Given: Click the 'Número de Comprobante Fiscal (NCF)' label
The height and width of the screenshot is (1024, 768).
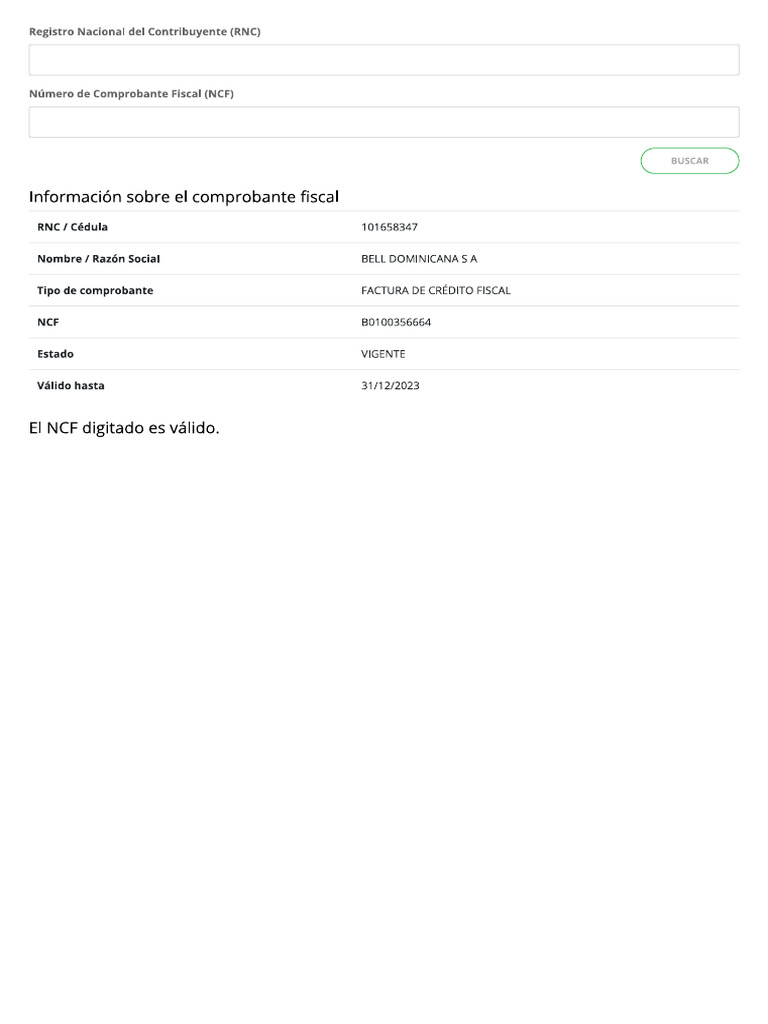Looking at the screenshot, I should 131,93.
